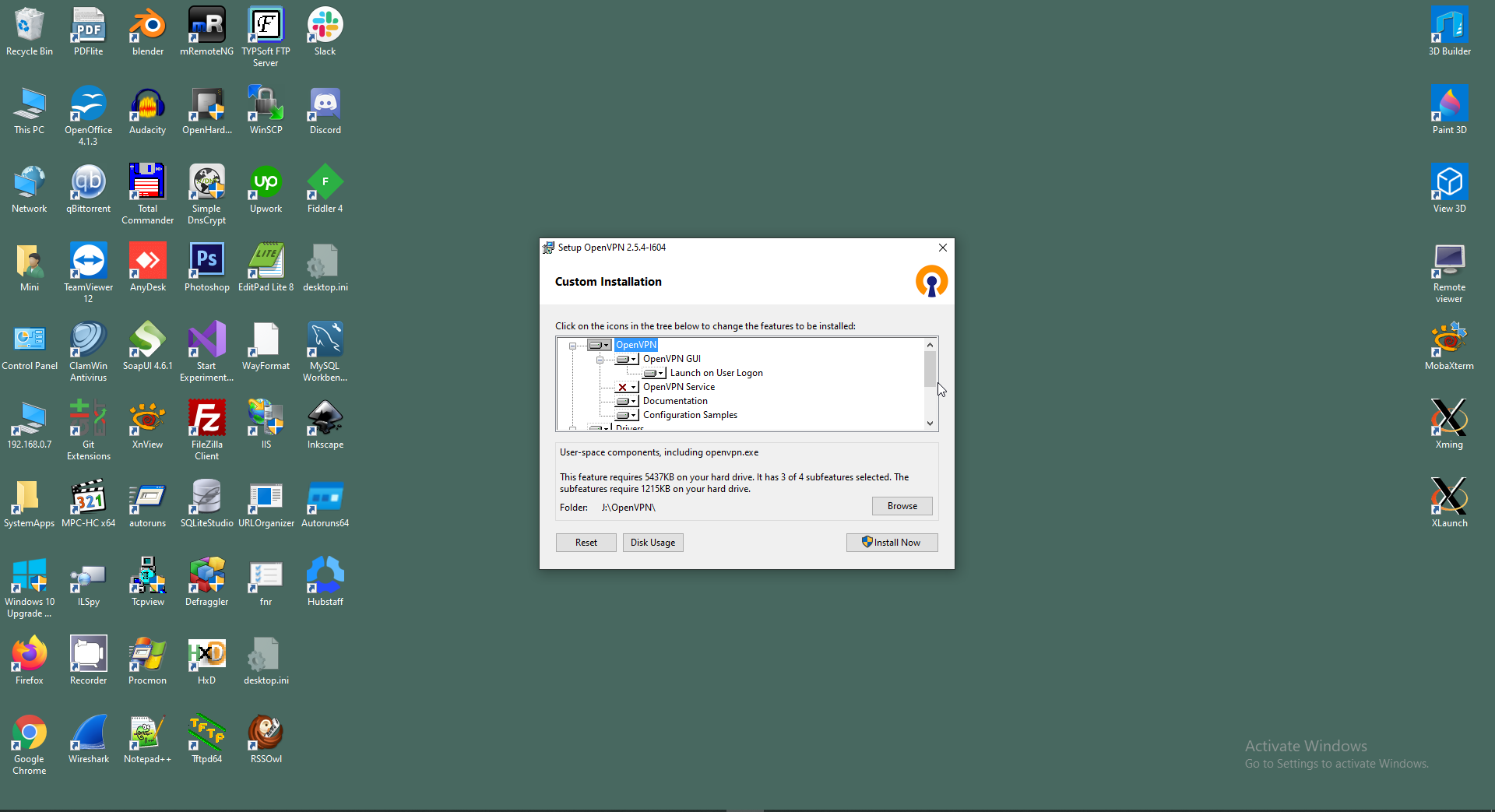
Task: Select the MobaXterm shortcut icon
Action: (1449, 346)
